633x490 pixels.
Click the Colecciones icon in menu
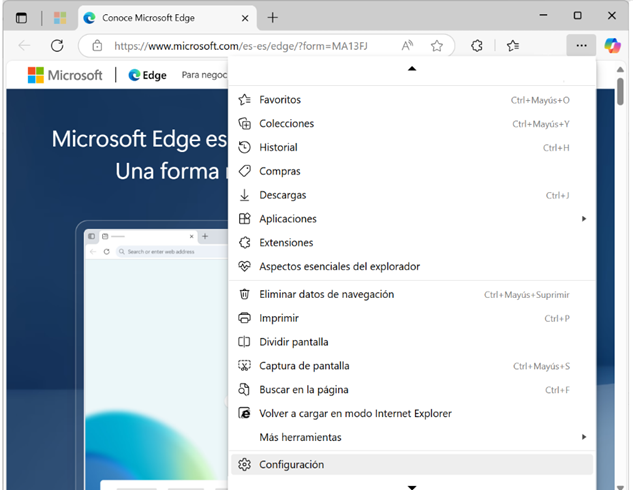coord(244,124)
